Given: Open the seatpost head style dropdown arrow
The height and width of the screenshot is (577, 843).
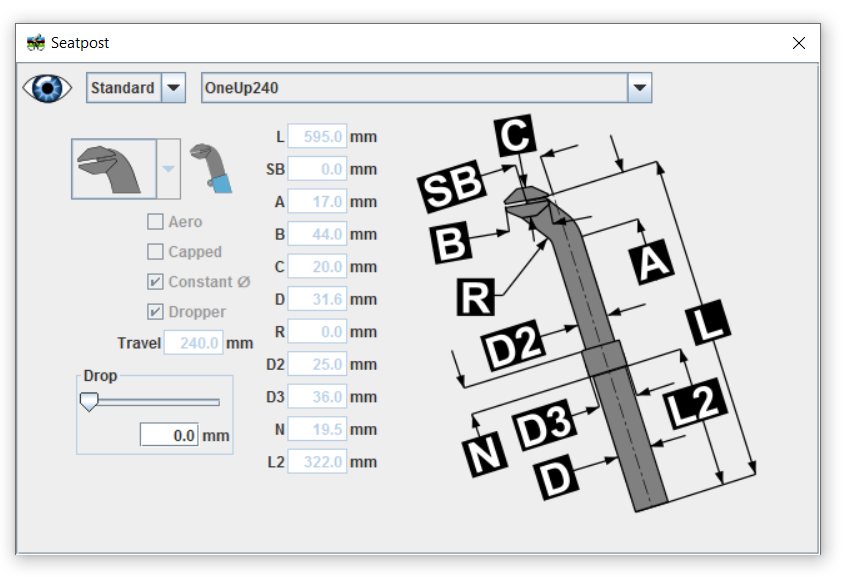Looking at the screenshot, I should click(168, 168).
